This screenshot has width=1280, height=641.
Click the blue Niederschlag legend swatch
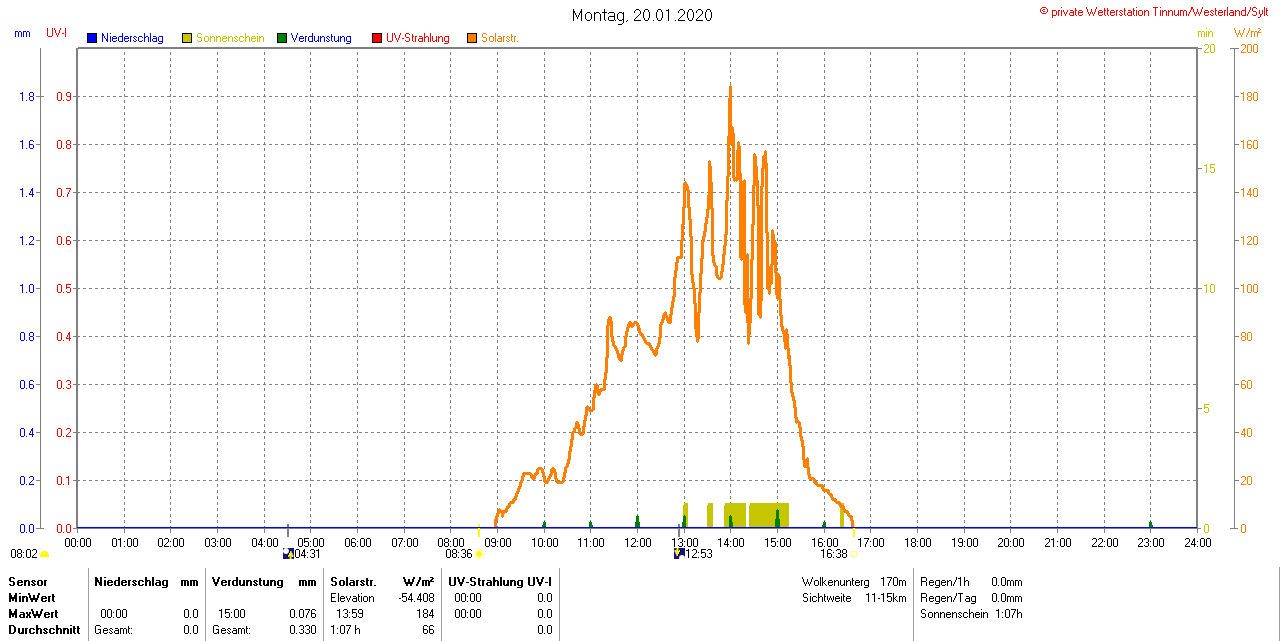coord(92,38)
